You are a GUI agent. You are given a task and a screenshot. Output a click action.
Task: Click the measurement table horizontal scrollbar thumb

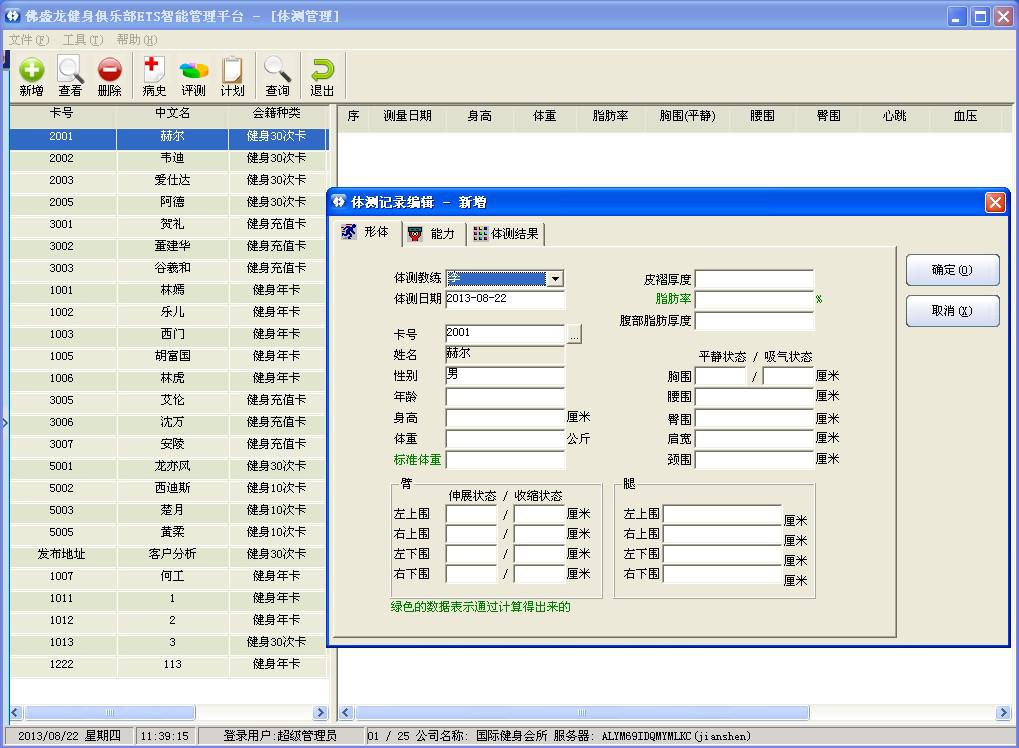(x=582, y=712)
